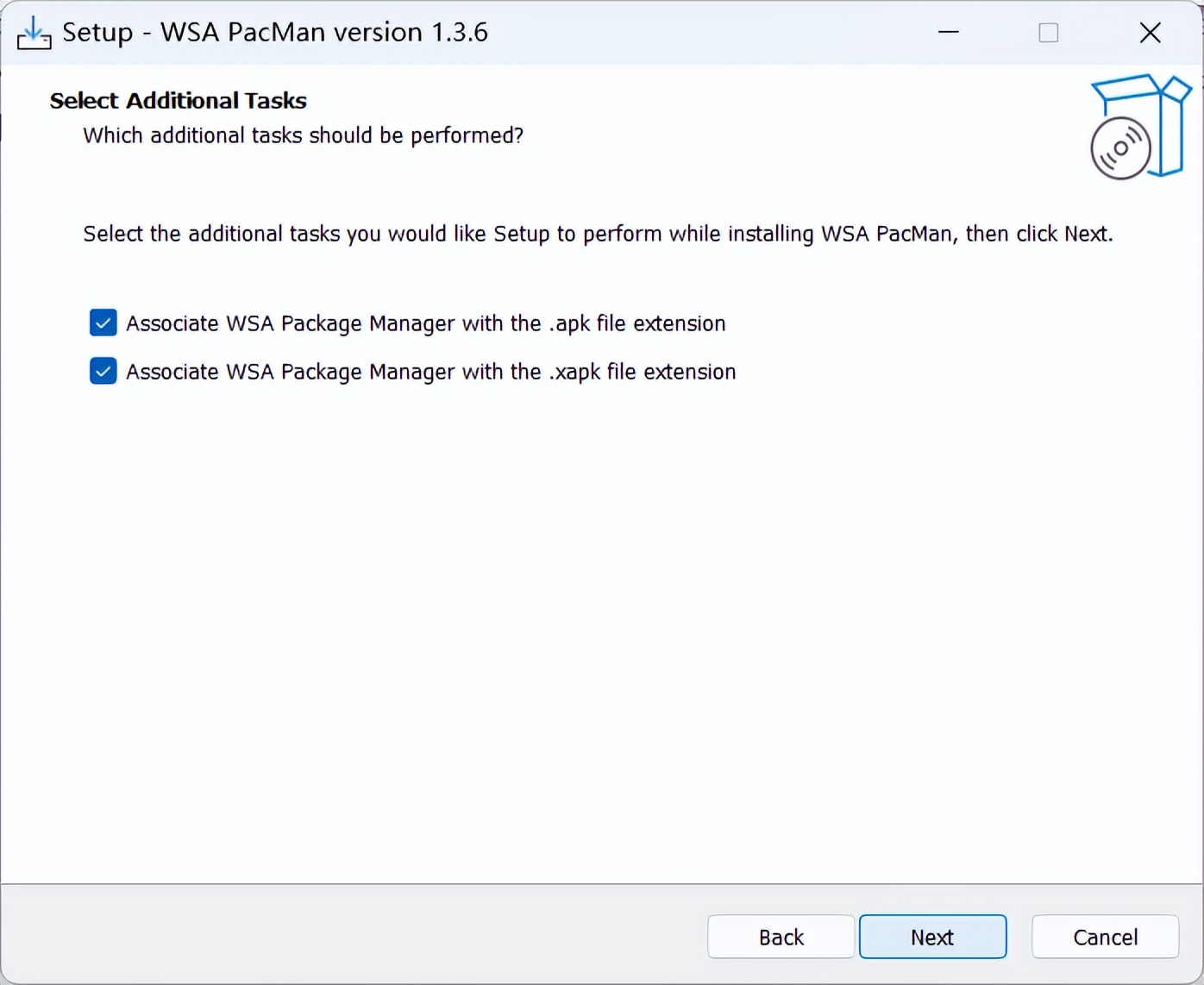
Task: Click the 'Associate WSA Package Manager with the .xapk' label
Action: coord(431,372)
